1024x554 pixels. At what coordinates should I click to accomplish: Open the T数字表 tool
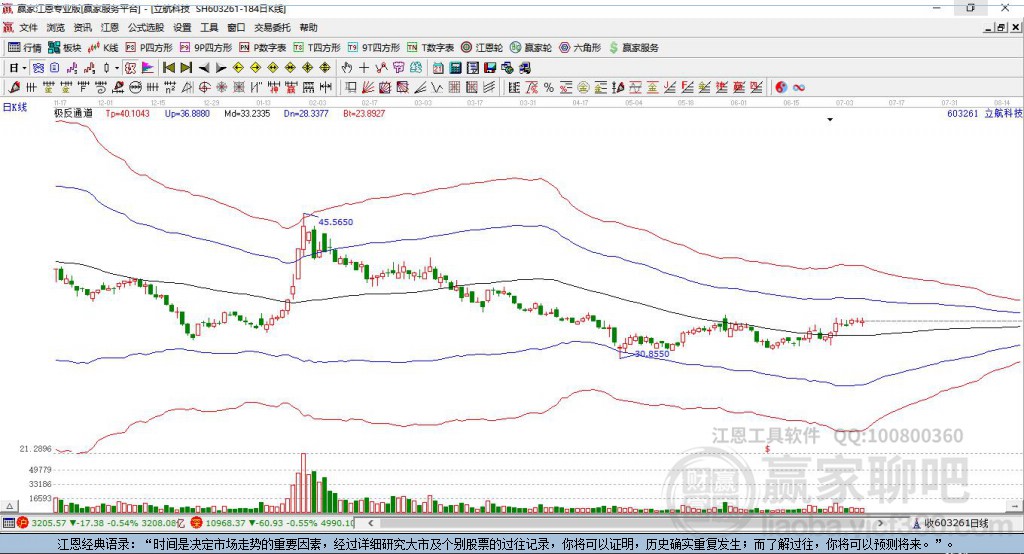(430, 48)
